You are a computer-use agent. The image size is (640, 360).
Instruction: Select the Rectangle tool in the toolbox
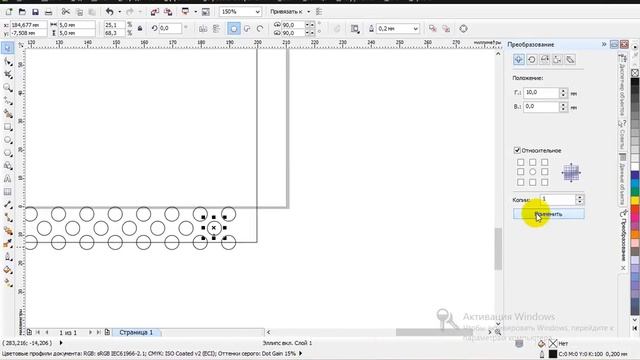(7, 127)
